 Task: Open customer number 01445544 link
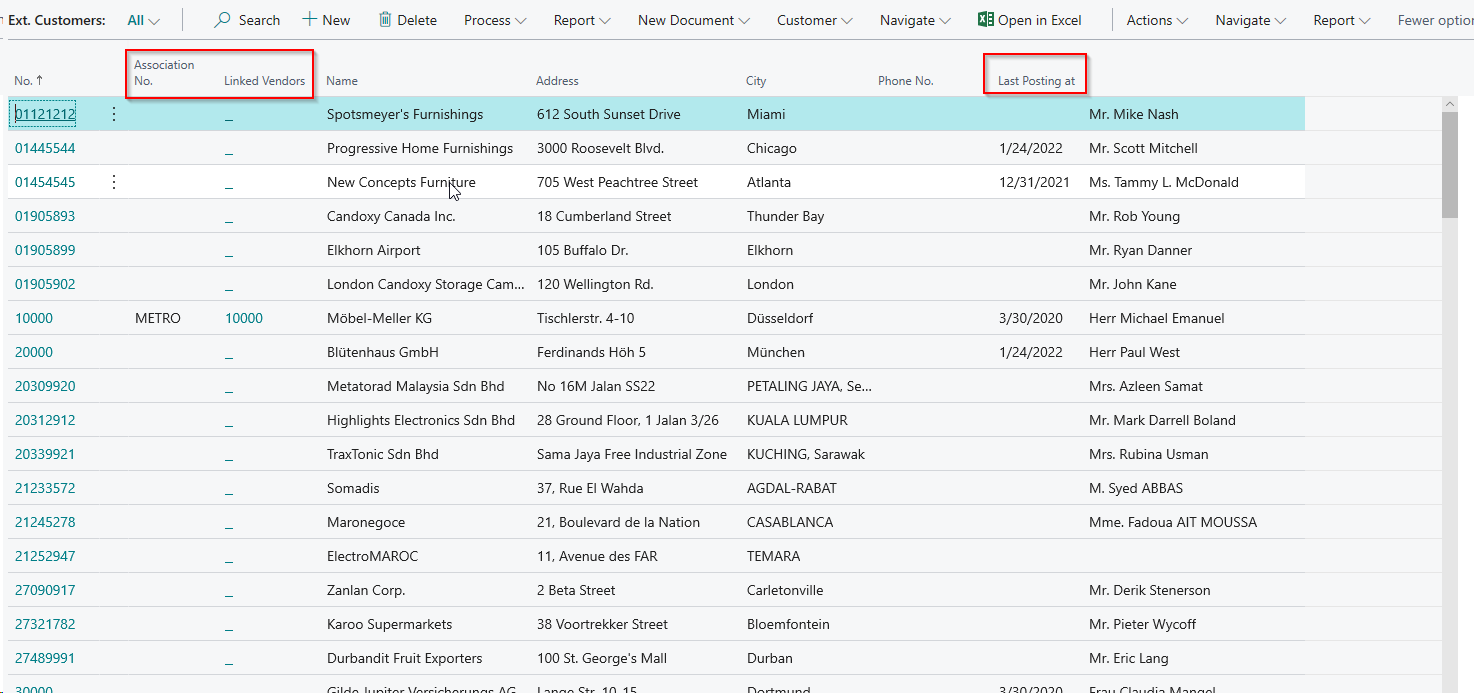[45, 148]
